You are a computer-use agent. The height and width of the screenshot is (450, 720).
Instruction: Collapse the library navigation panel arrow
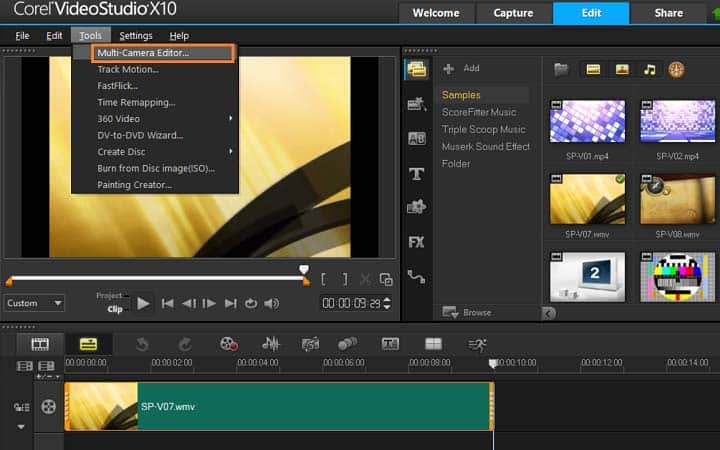pos(548,313)
